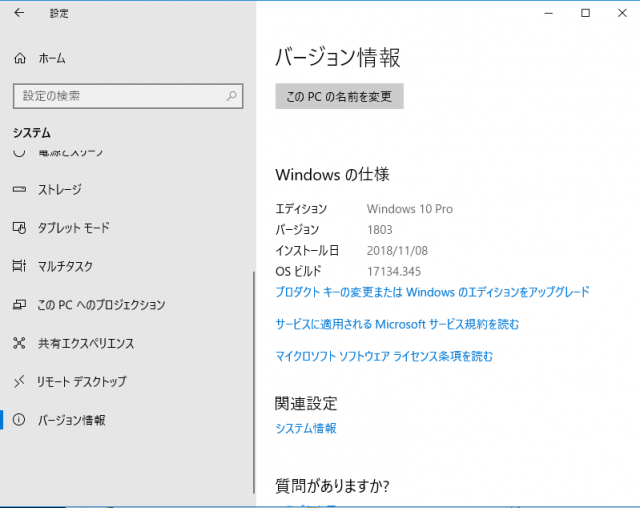Viewport: 640px width, 508px height.
Task: Click the back arrow in title bar
Action: pos(19,14)
